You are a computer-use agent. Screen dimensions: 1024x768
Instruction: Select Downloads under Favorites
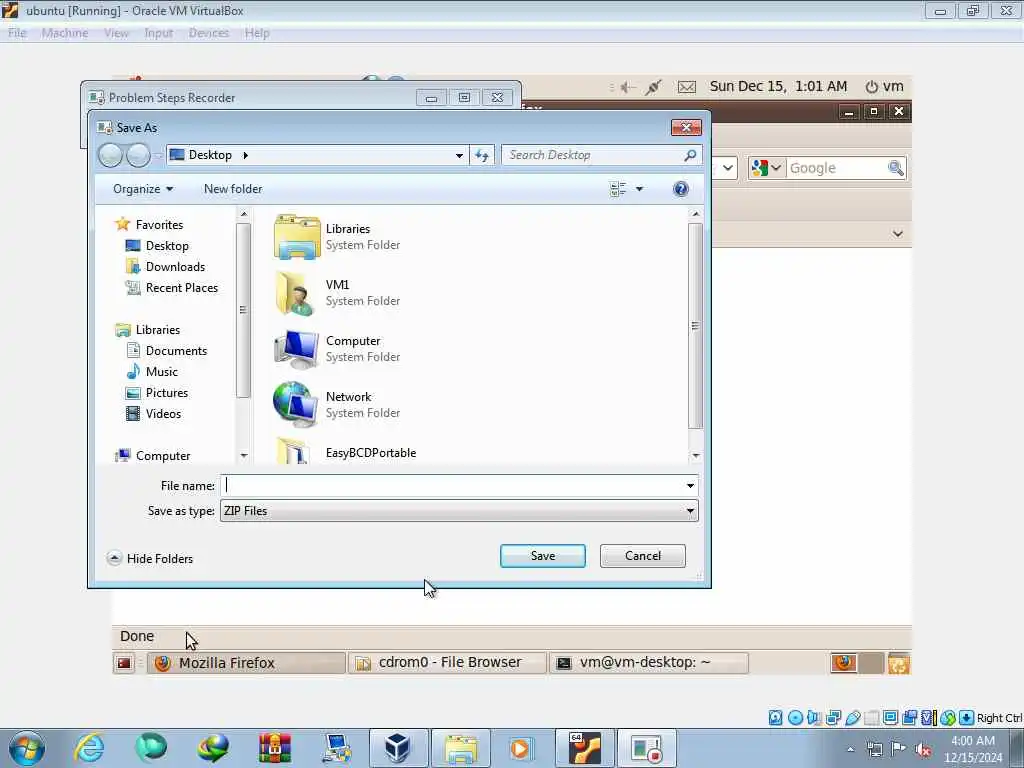[x=165, y=266]
